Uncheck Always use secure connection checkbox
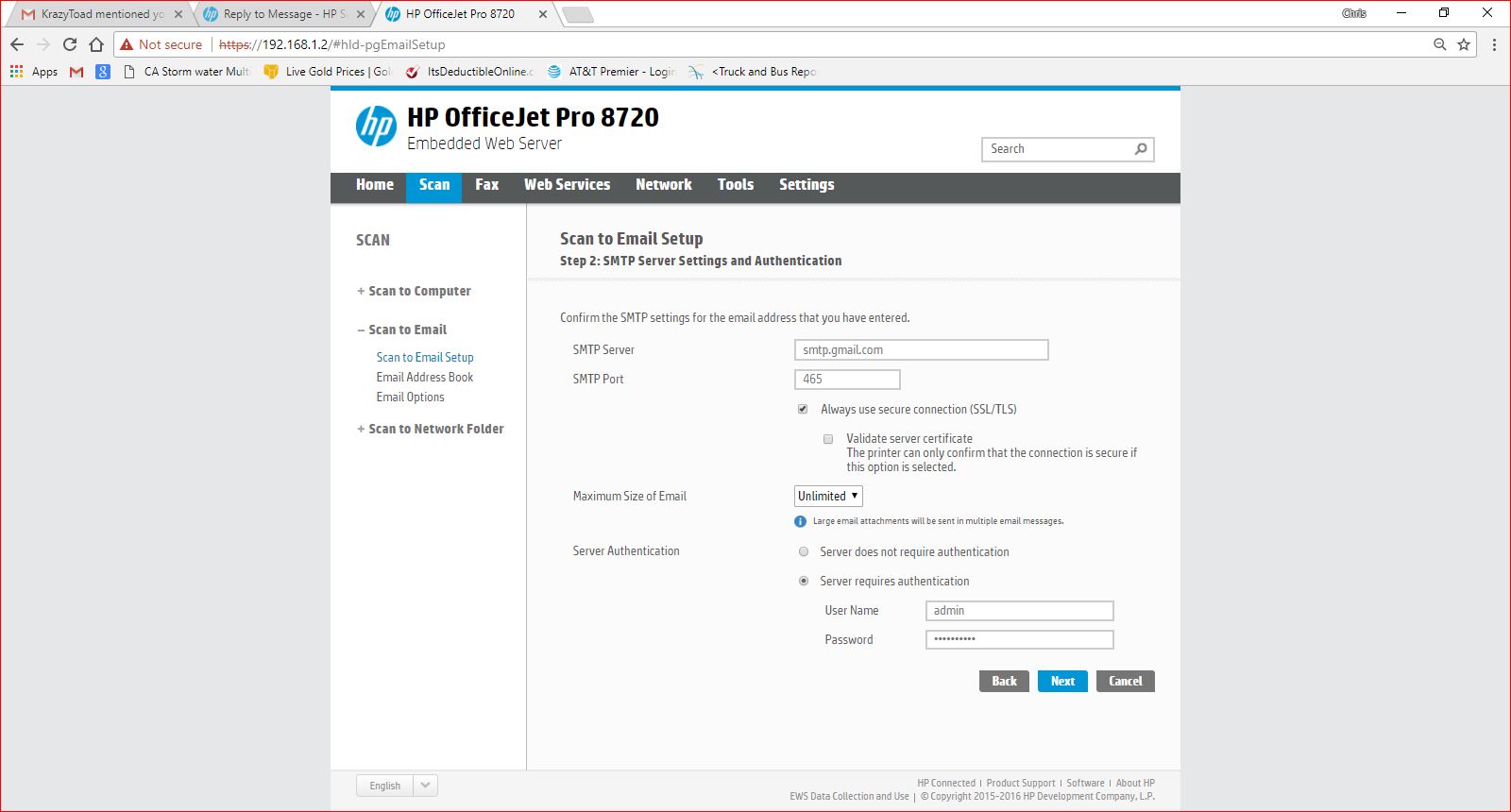This screenshot has width=1511, height=812. click(x=803, y=409)
